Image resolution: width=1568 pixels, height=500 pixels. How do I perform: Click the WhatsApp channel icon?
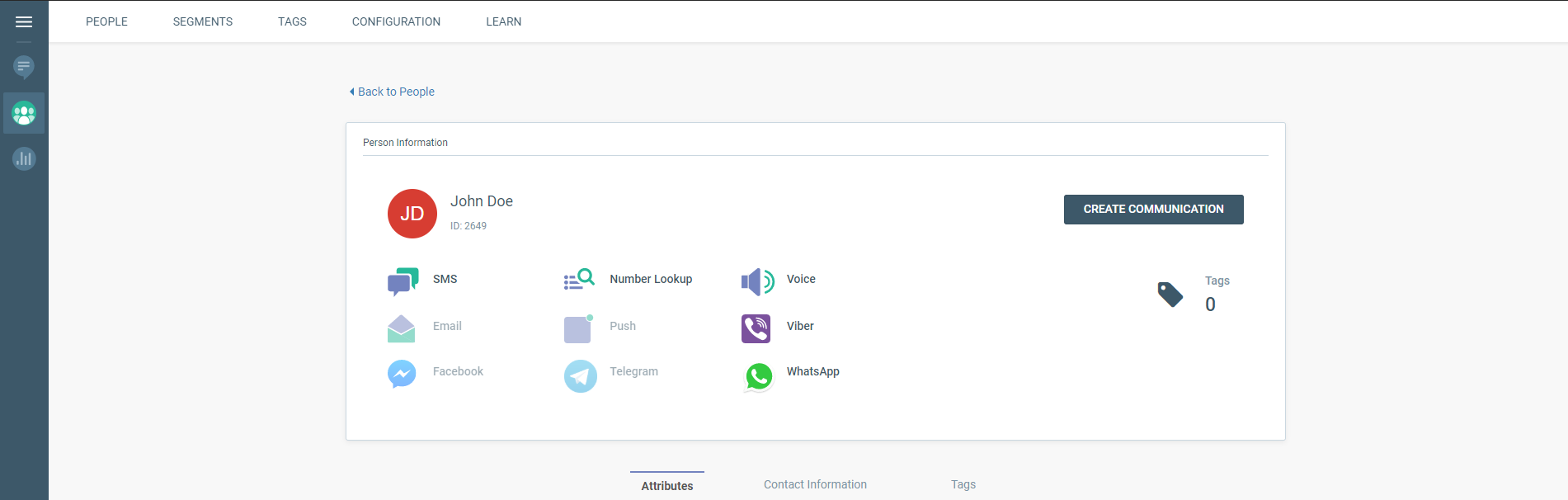[758, 376]
